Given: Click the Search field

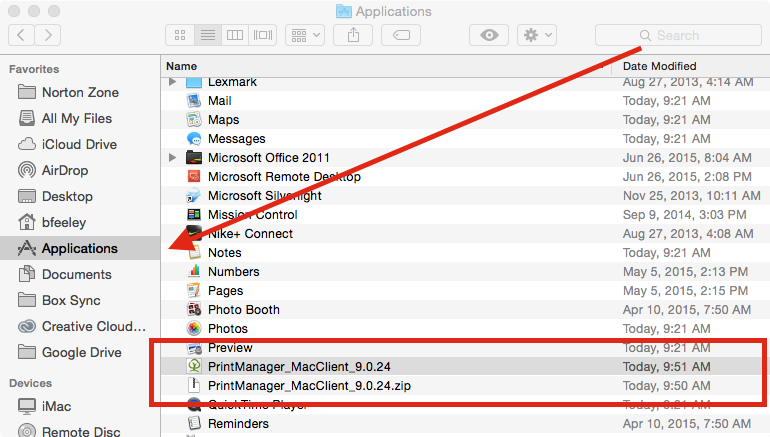Looking at the screenshot, I should 678,35.
